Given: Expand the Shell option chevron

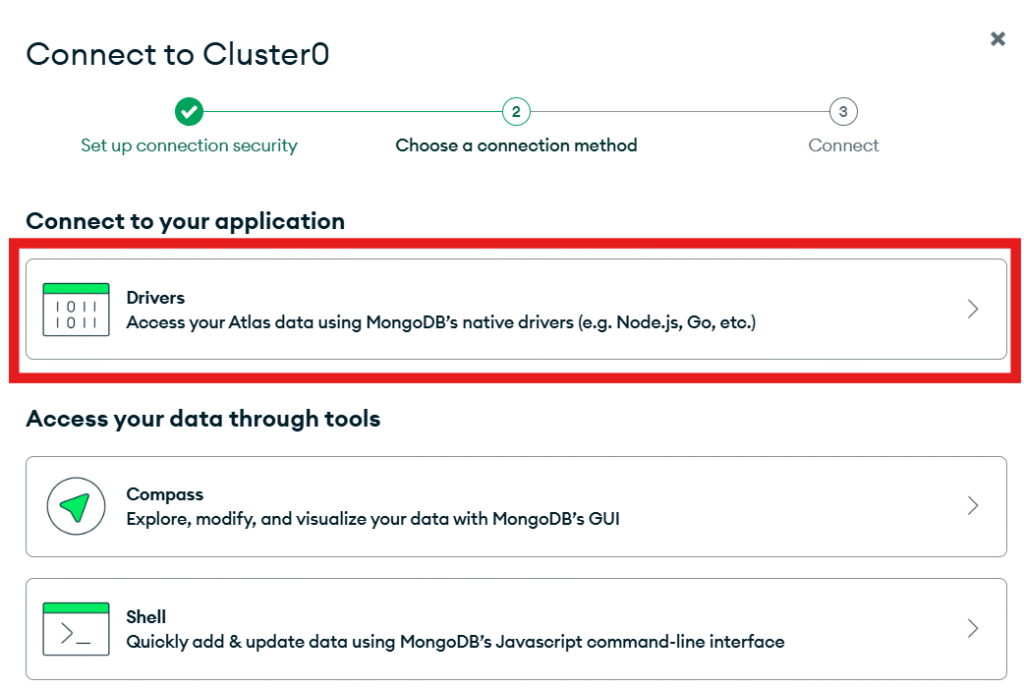Looking at the screenshot, I should tap(972, 628).
